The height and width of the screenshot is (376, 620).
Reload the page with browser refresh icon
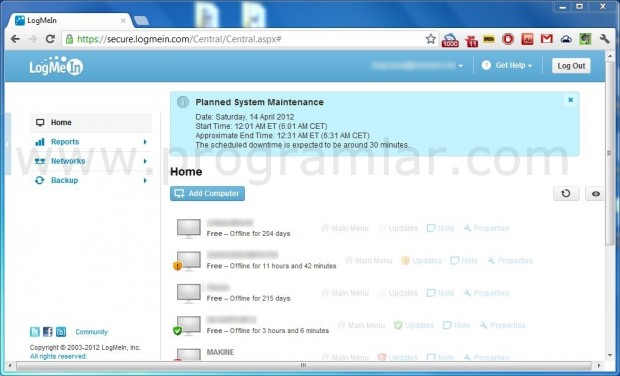click(x=50, y=39)
